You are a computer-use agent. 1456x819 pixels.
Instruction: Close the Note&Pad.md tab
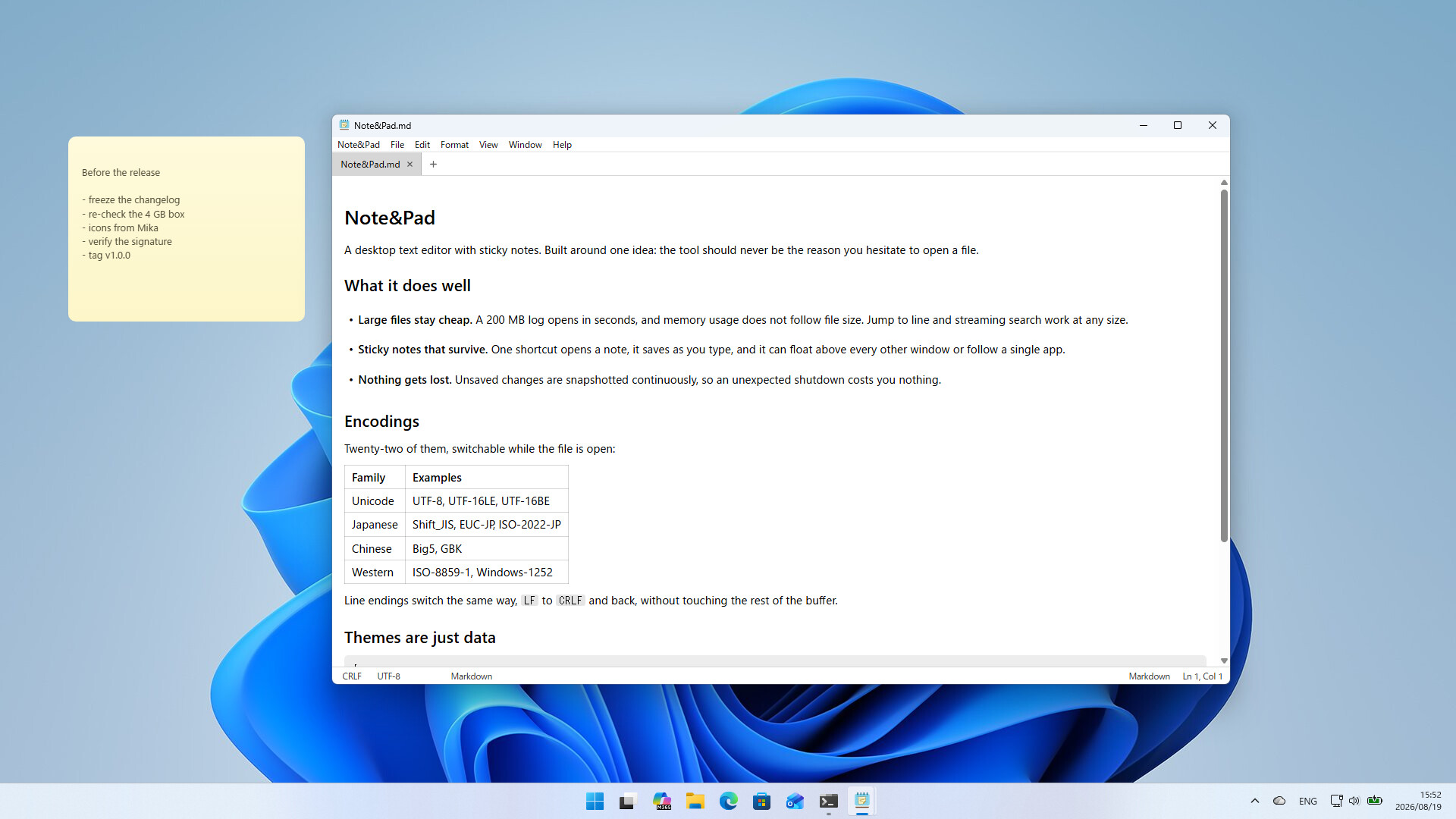(410, 165)
